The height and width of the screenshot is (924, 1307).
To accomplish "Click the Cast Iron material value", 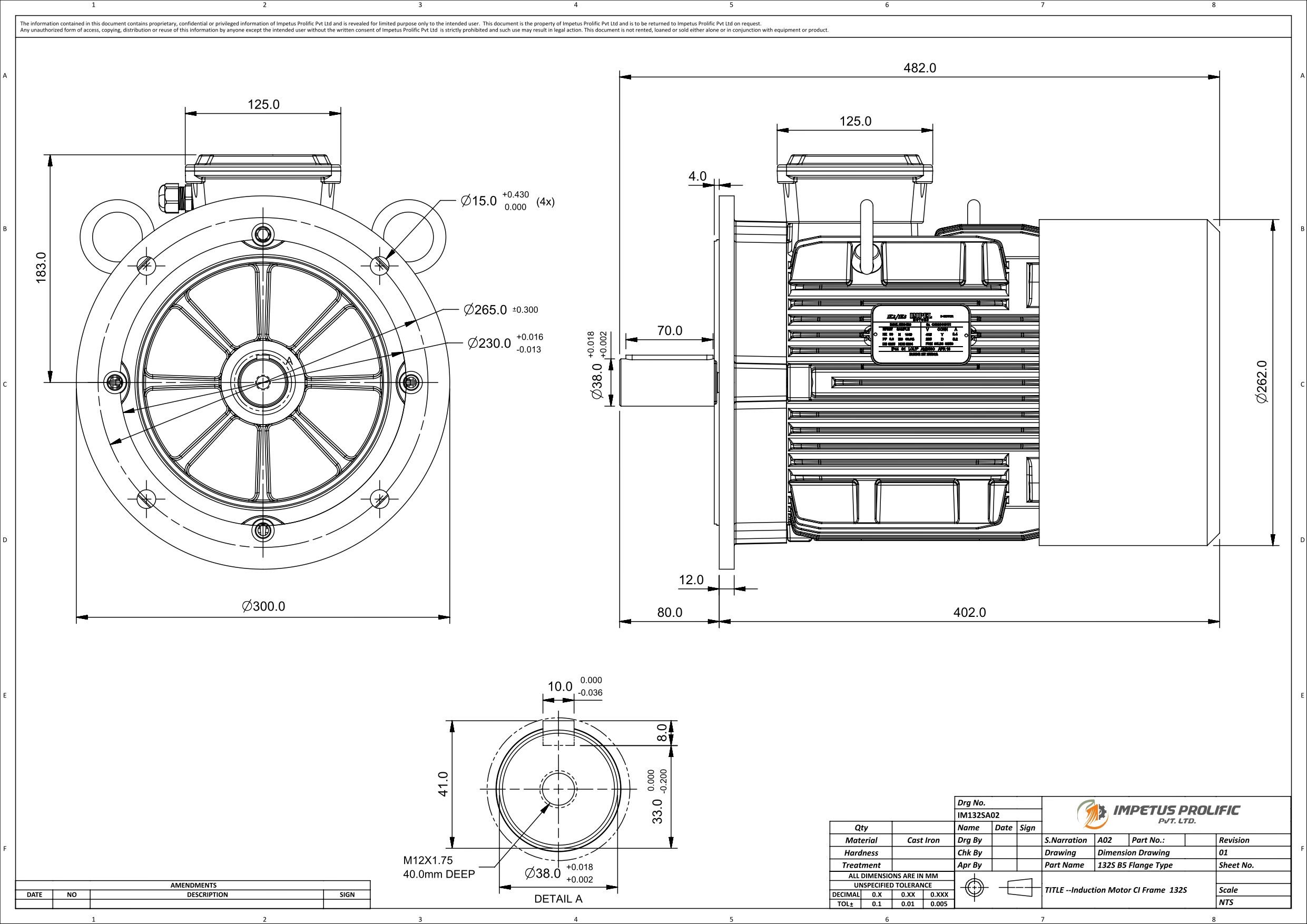I will 923,840.
